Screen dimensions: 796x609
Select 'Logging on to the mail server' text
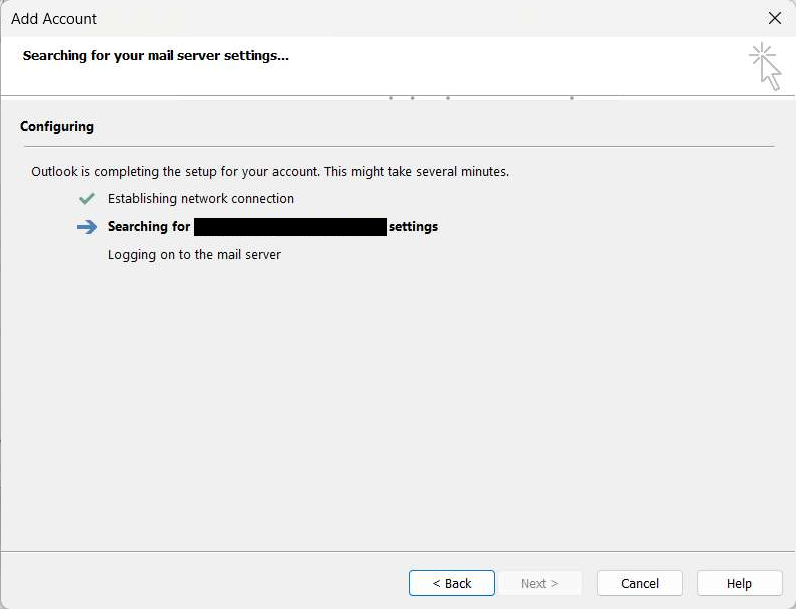tap(194, 254)
